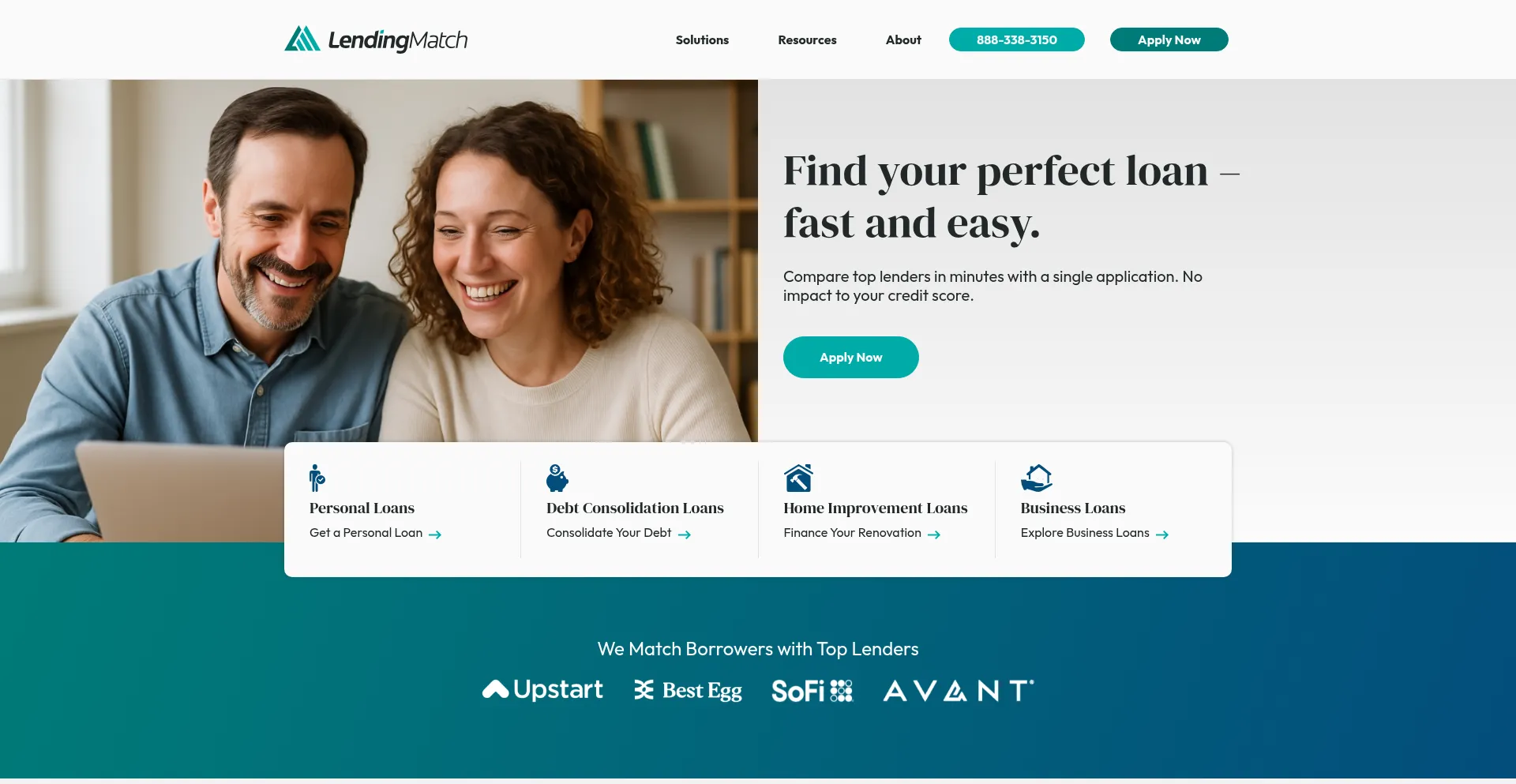
Task: Click the piggy bank Debt Consolidation icon
Action: point(557,478)
